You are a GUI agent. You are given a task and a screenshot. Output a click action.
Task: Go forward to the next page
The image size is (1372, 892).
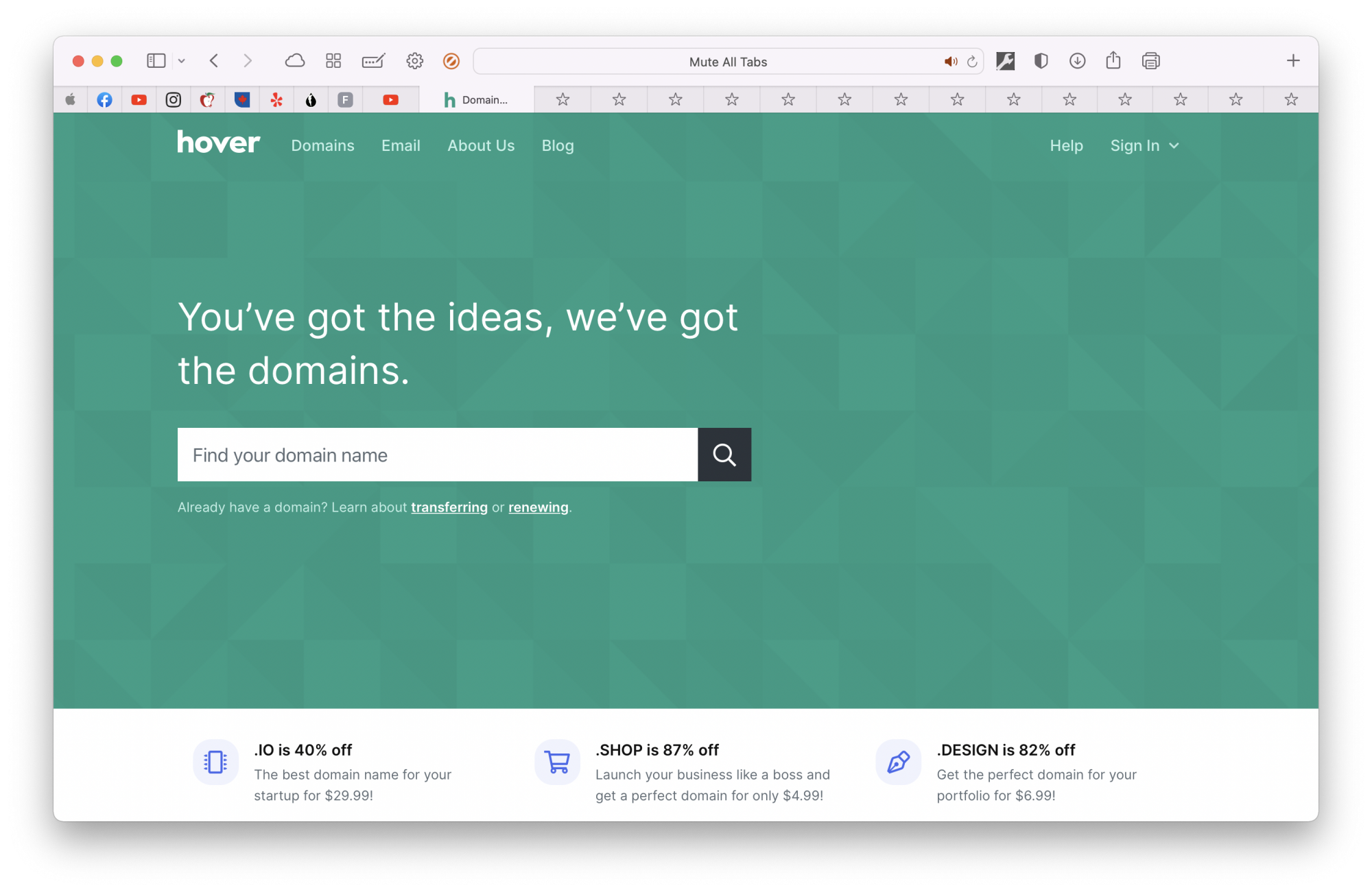(x=248, y=61)
